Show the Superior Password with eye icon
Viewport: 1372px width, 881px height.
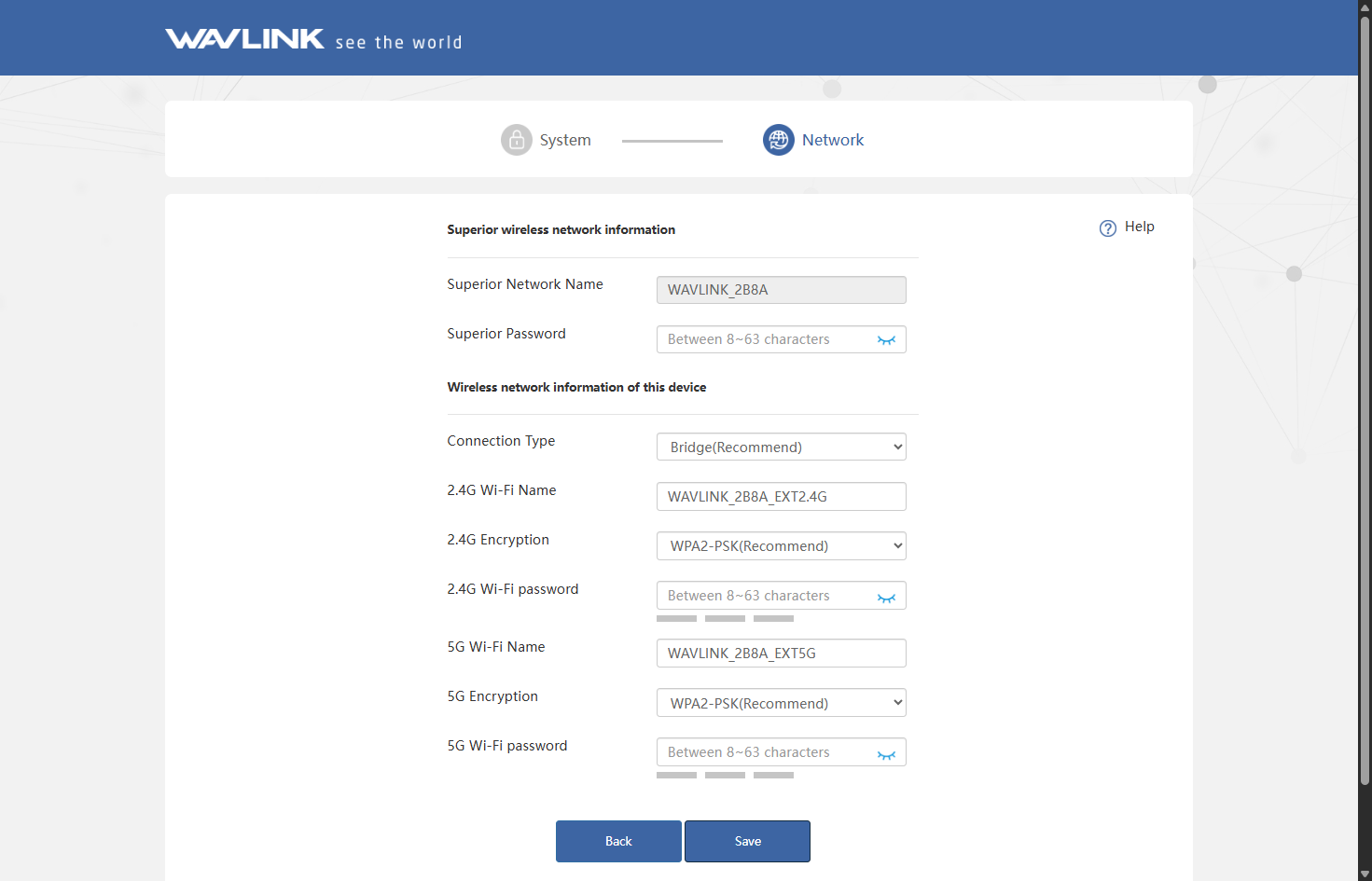point(886,340)
